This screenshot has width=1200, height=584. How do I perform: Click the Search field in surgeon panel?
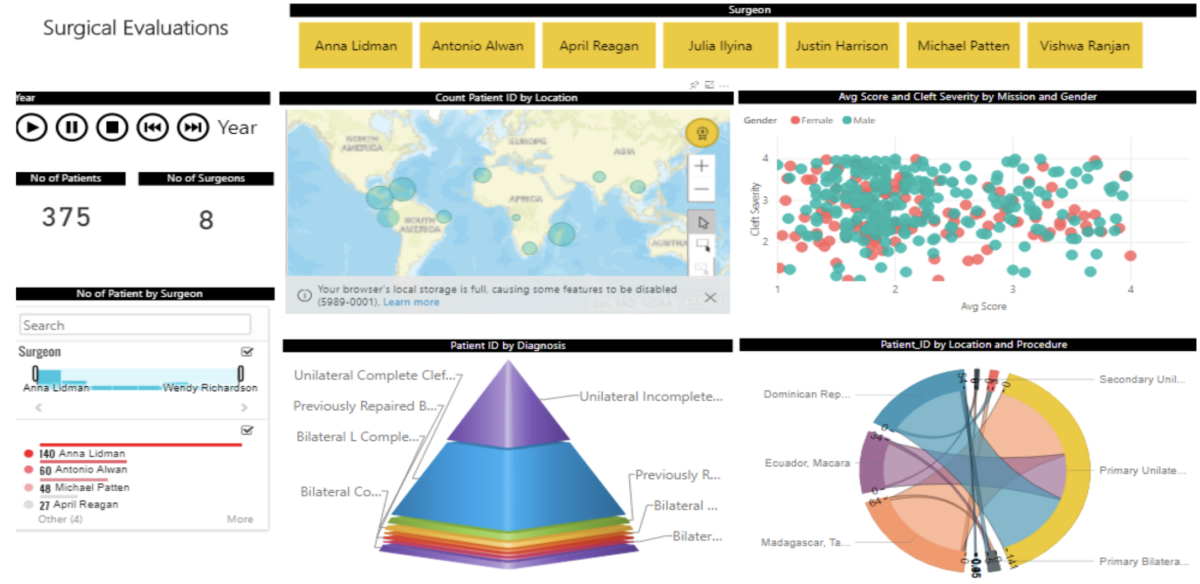click(x=135, y=325)
